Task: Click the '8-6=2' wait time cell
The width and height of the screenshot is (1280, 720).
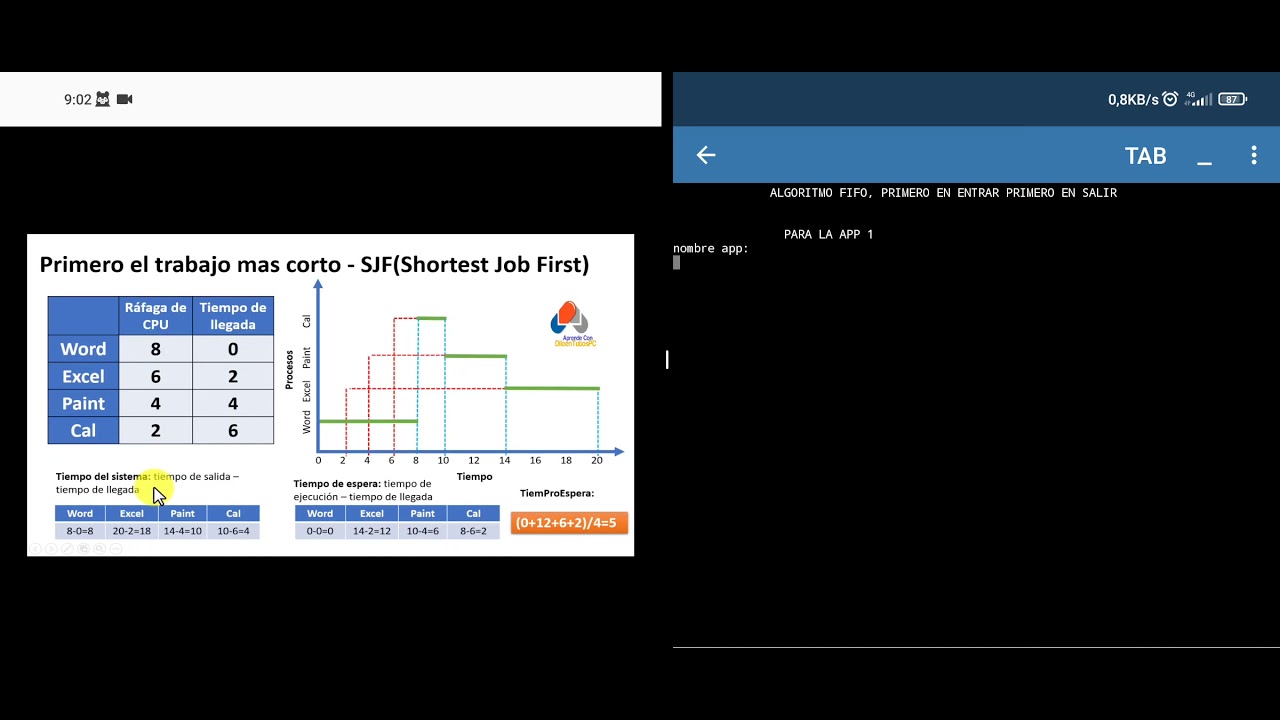Action: (473, 531)
